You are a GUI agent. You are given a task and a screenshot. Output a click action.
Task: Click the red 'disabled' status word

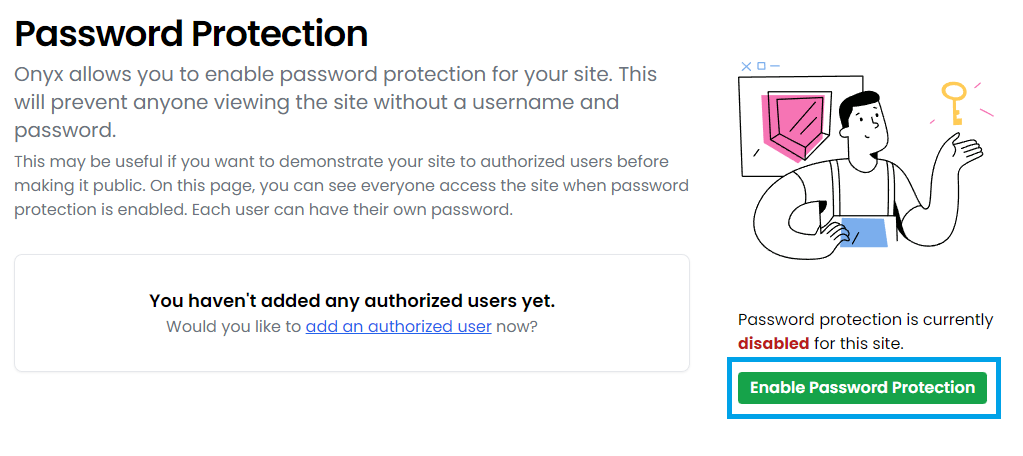774,343
